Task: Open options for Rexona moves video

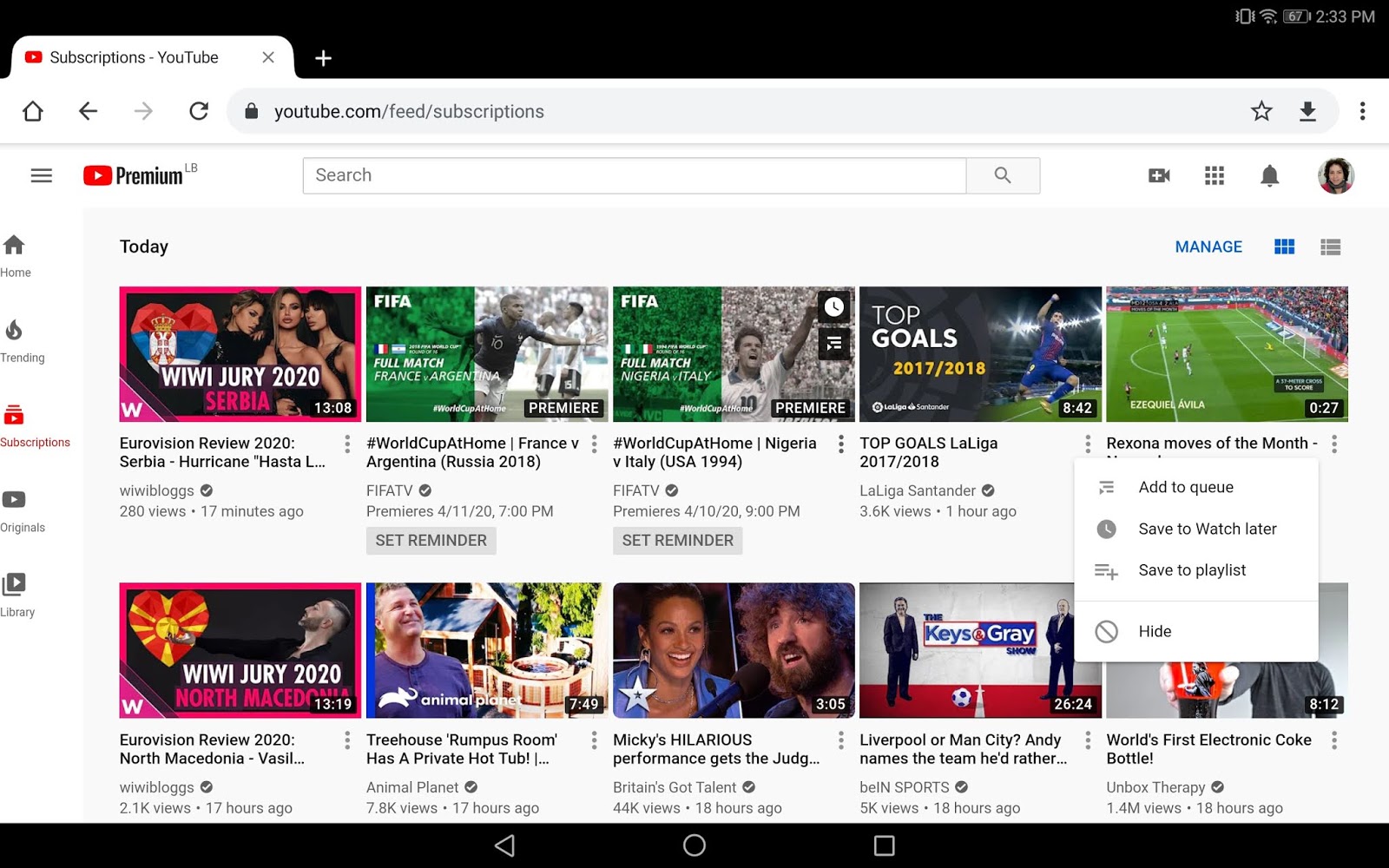Action: (1334, 444)
